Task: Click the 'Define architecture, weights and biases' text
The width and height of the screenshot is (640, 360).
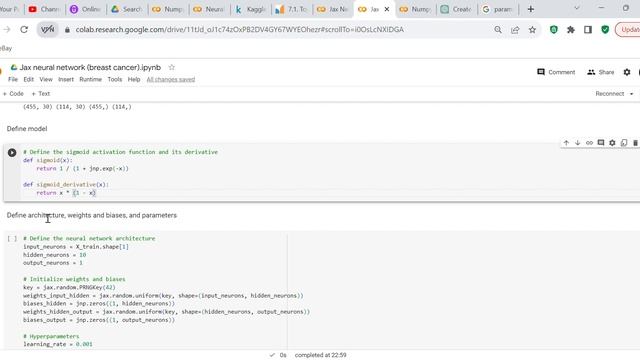Action: click(x=92, y=215)
